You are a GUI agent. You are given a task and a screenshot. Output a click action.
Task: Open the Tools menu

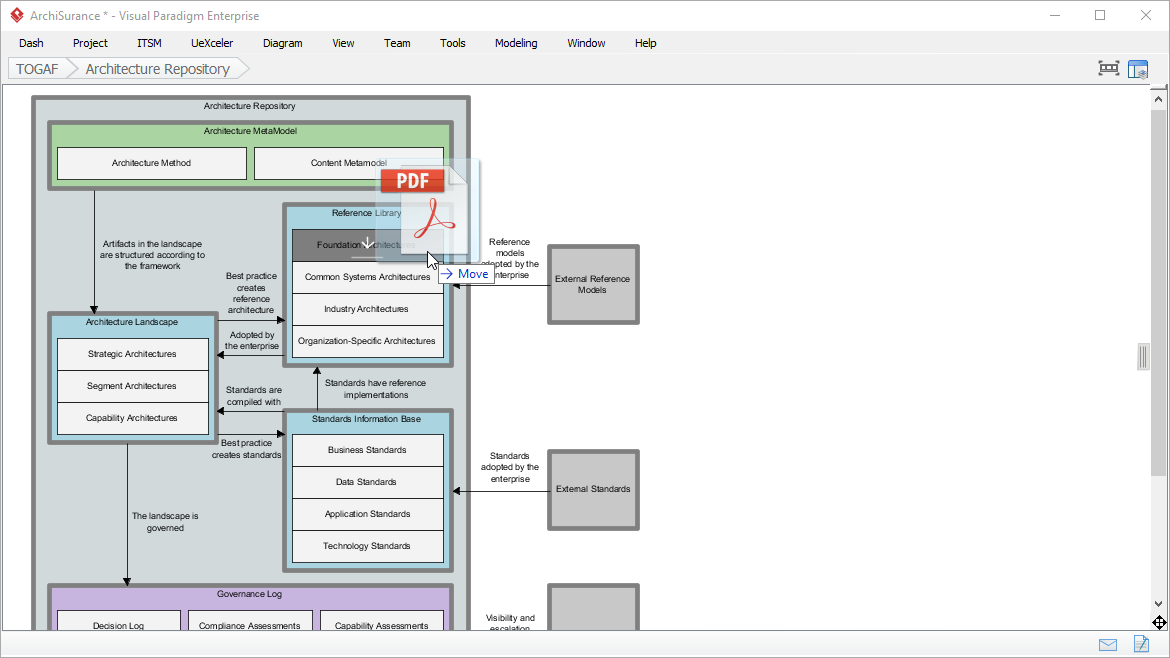453,43
